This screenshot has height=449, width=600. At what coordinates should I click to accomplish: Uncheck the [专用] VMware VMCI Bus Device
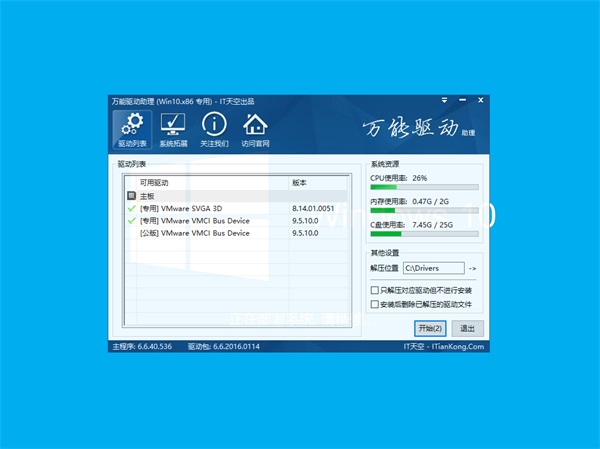pos(131,221)
